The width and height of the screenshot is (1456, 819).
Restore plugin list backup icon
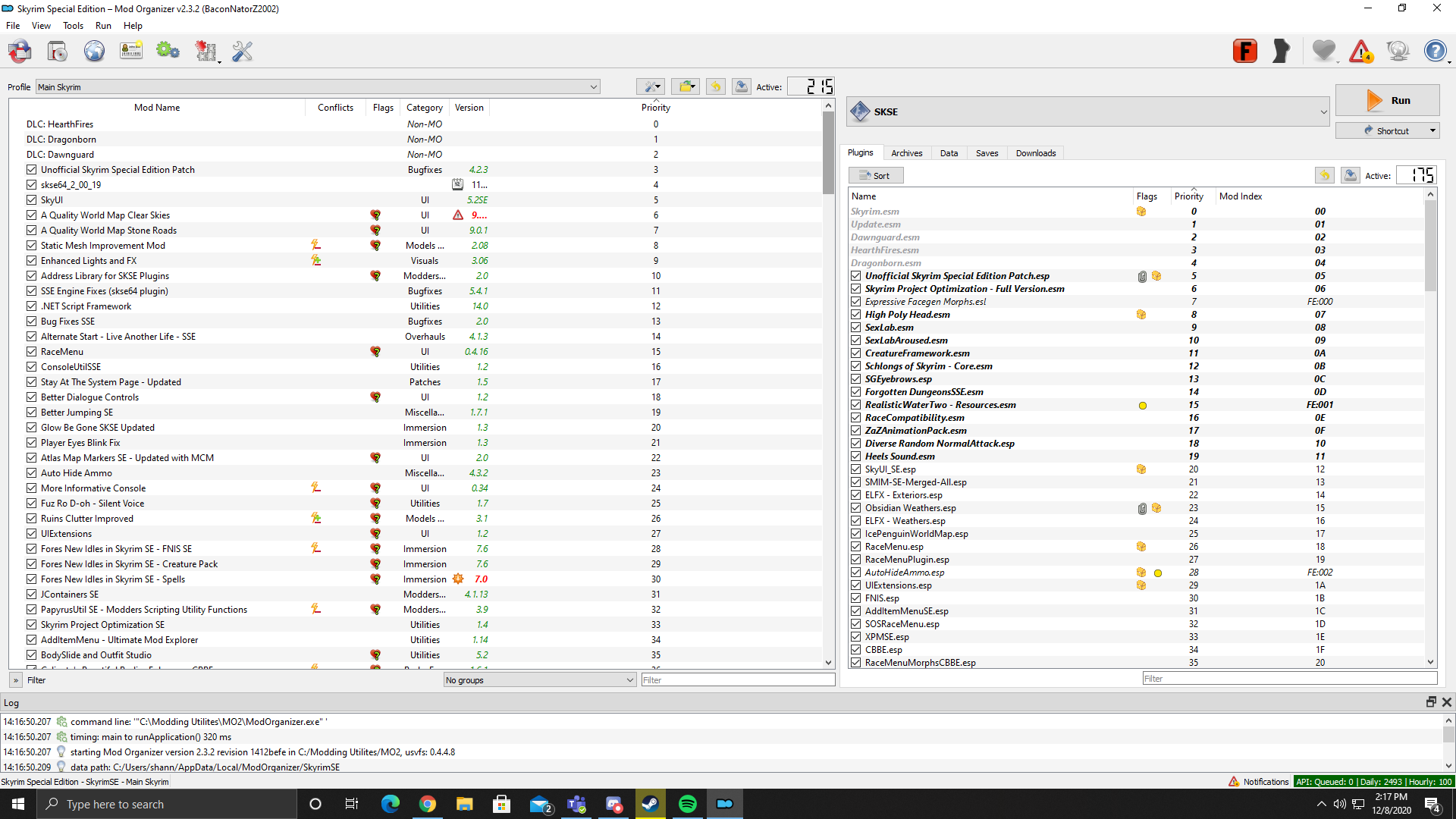tap(1325, 175)
